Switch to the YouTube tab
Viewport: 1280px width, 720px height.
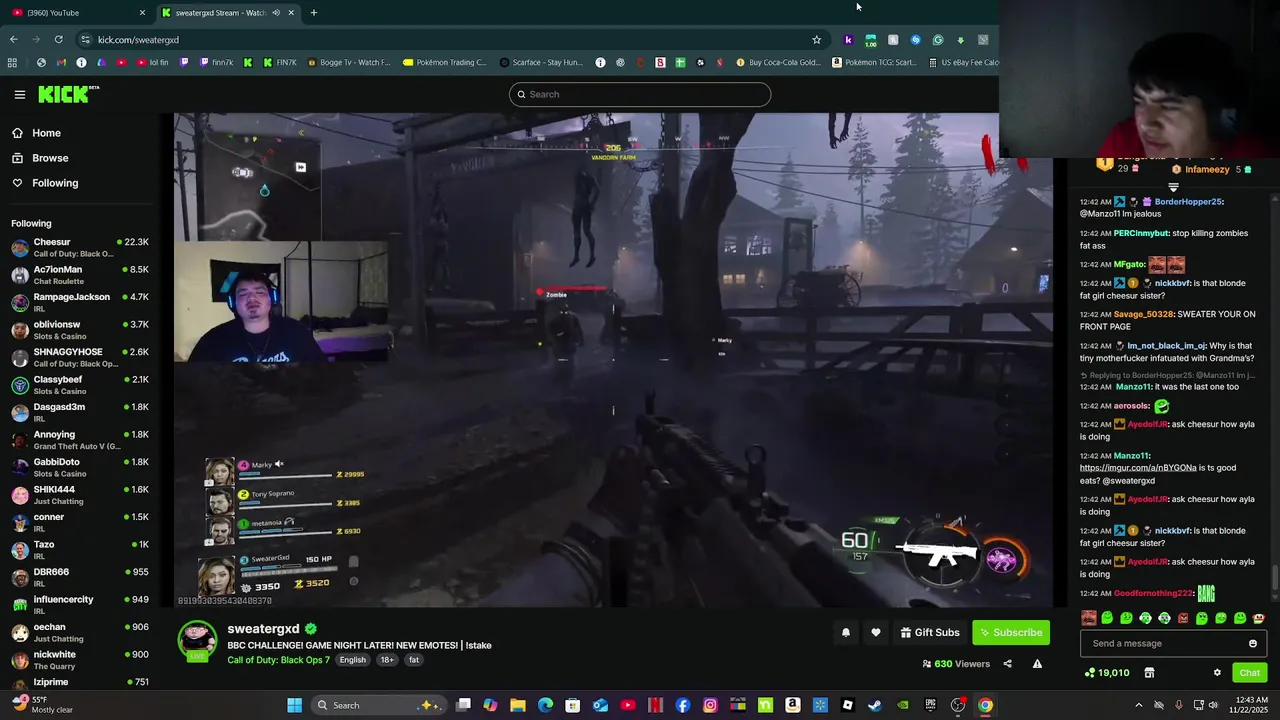78,13
